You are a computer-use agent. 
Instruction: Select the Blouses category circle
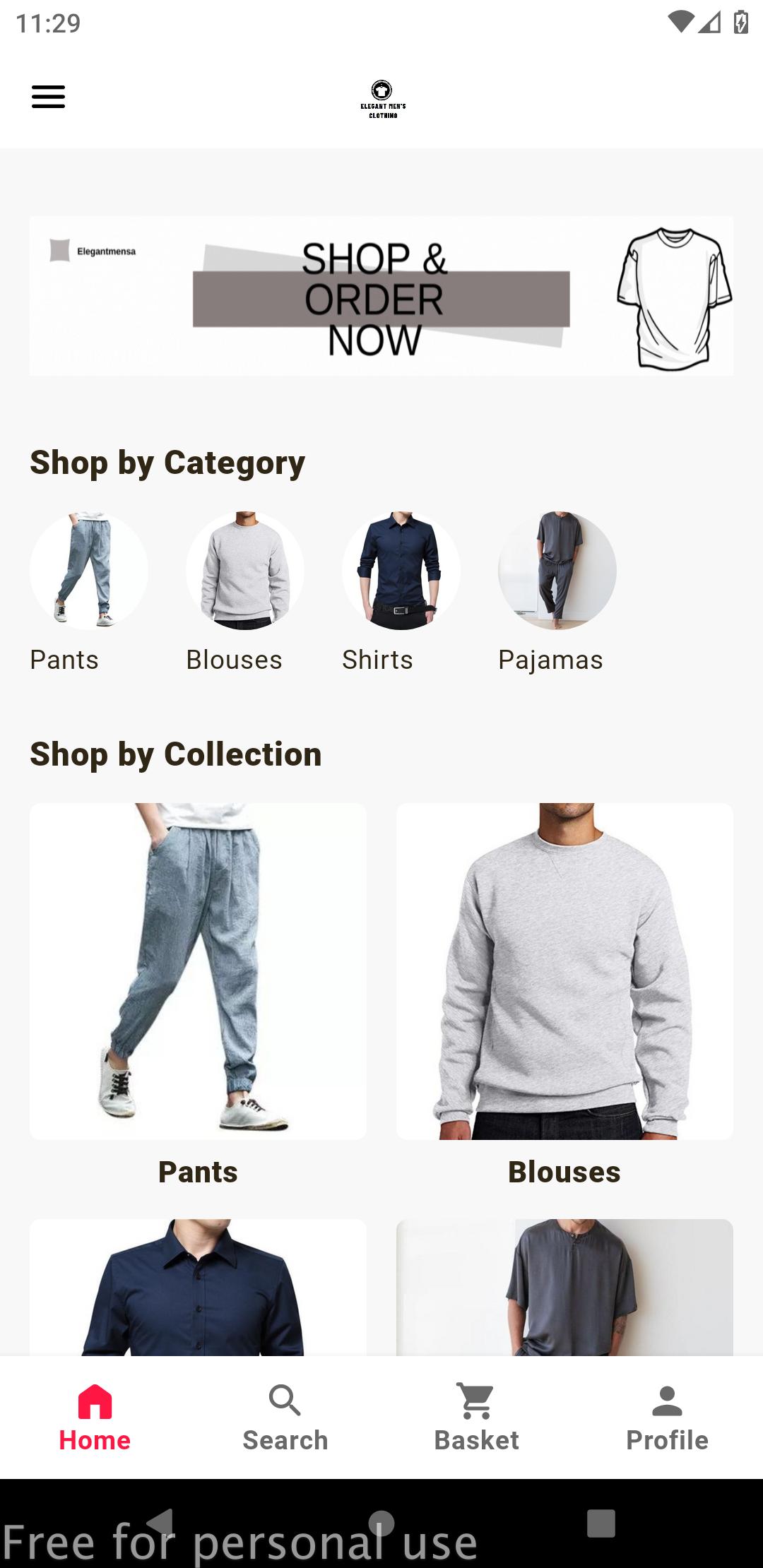click(x=245, y=571)
